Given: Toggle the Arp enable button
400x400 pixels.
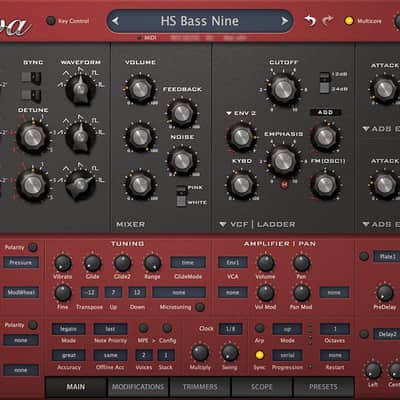Looking at the screenshot, I should pos(259,328).
